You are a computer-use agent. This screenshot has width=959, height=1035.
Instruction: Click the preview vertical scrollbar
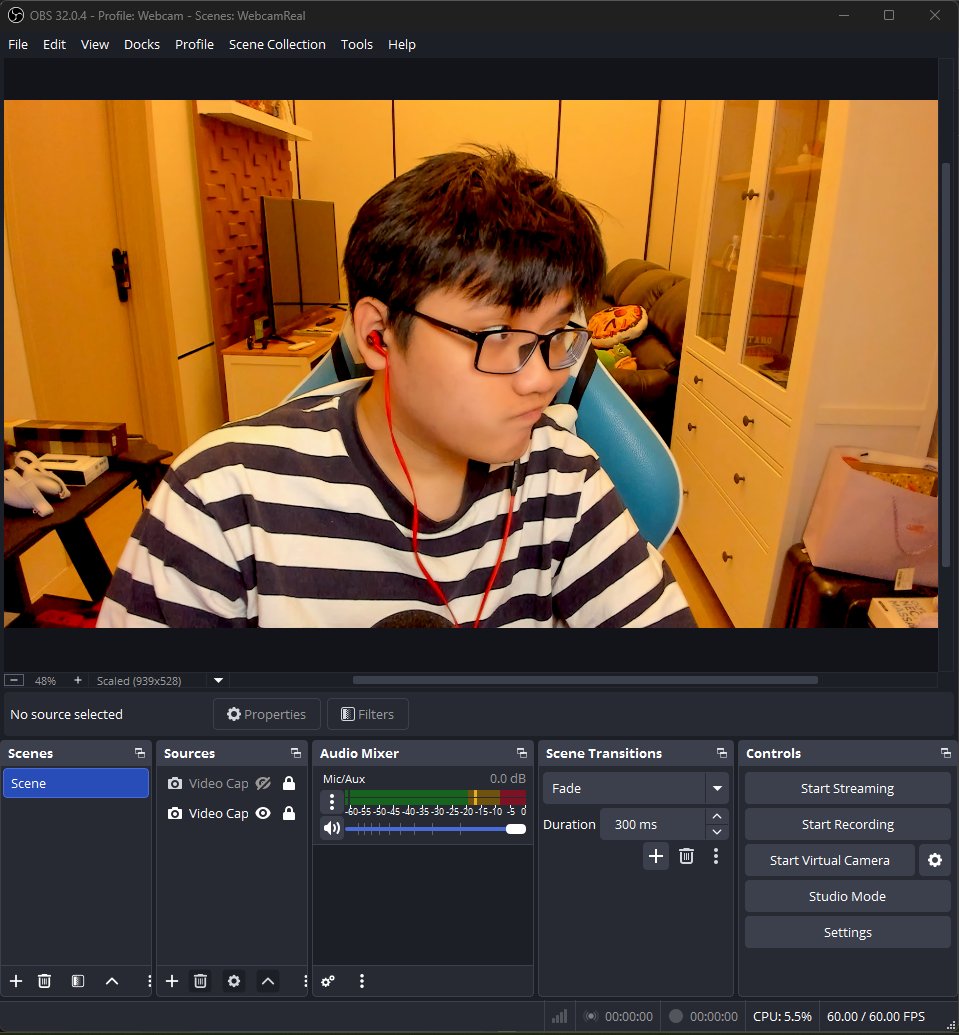click(x=946, y=363)
